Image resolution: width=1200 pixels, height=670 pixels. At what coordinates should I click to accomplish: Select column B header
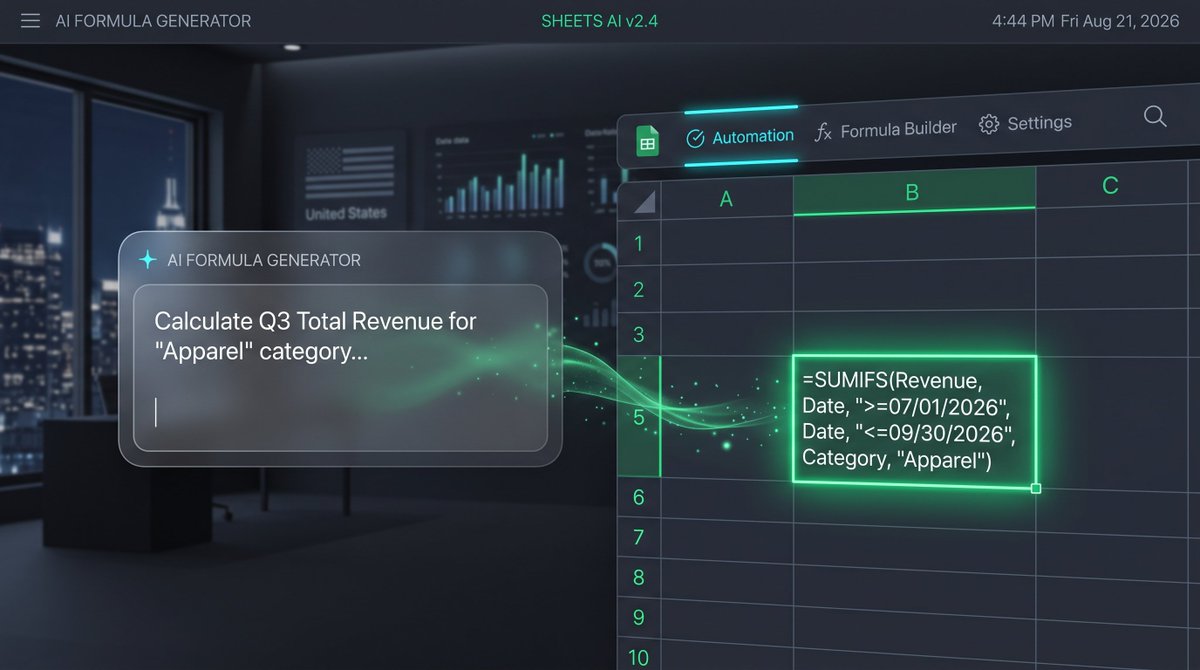point(913,191)
